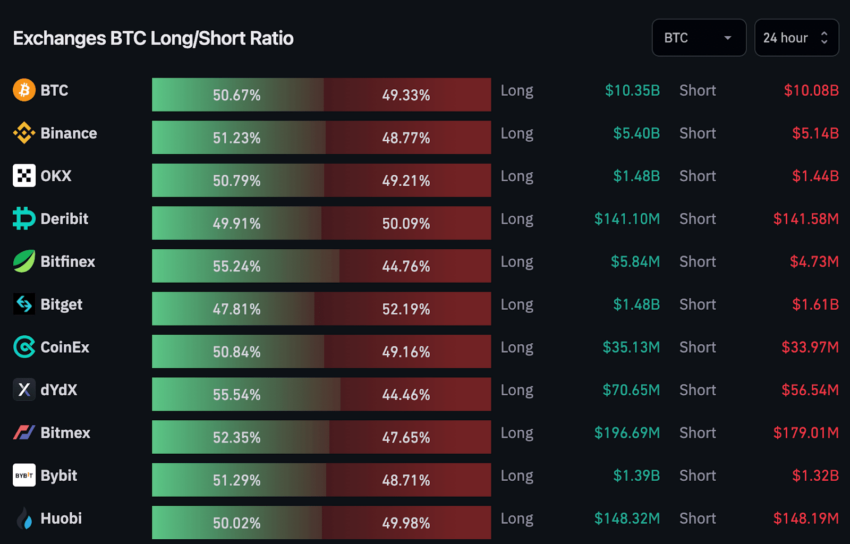The width and height of the screenshot is (850, 544).
Task: Click the Bybit exchange name
Action: (59, 476)
